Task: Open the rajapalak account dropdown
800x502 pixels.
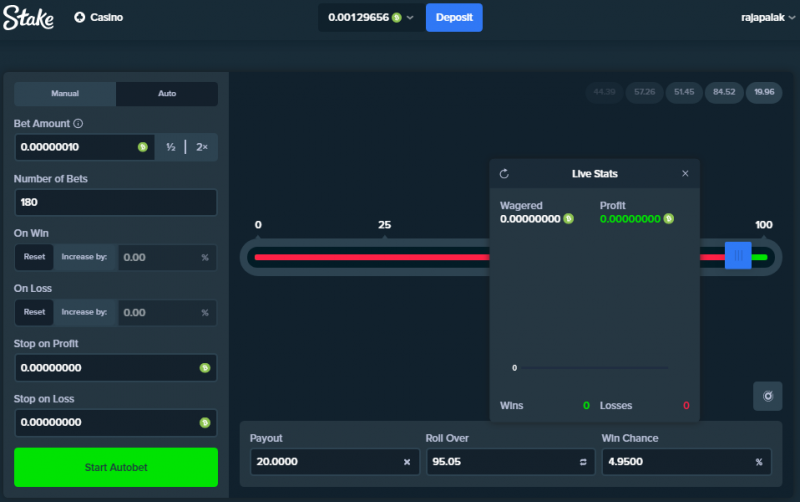Action: tap(768, 17)
